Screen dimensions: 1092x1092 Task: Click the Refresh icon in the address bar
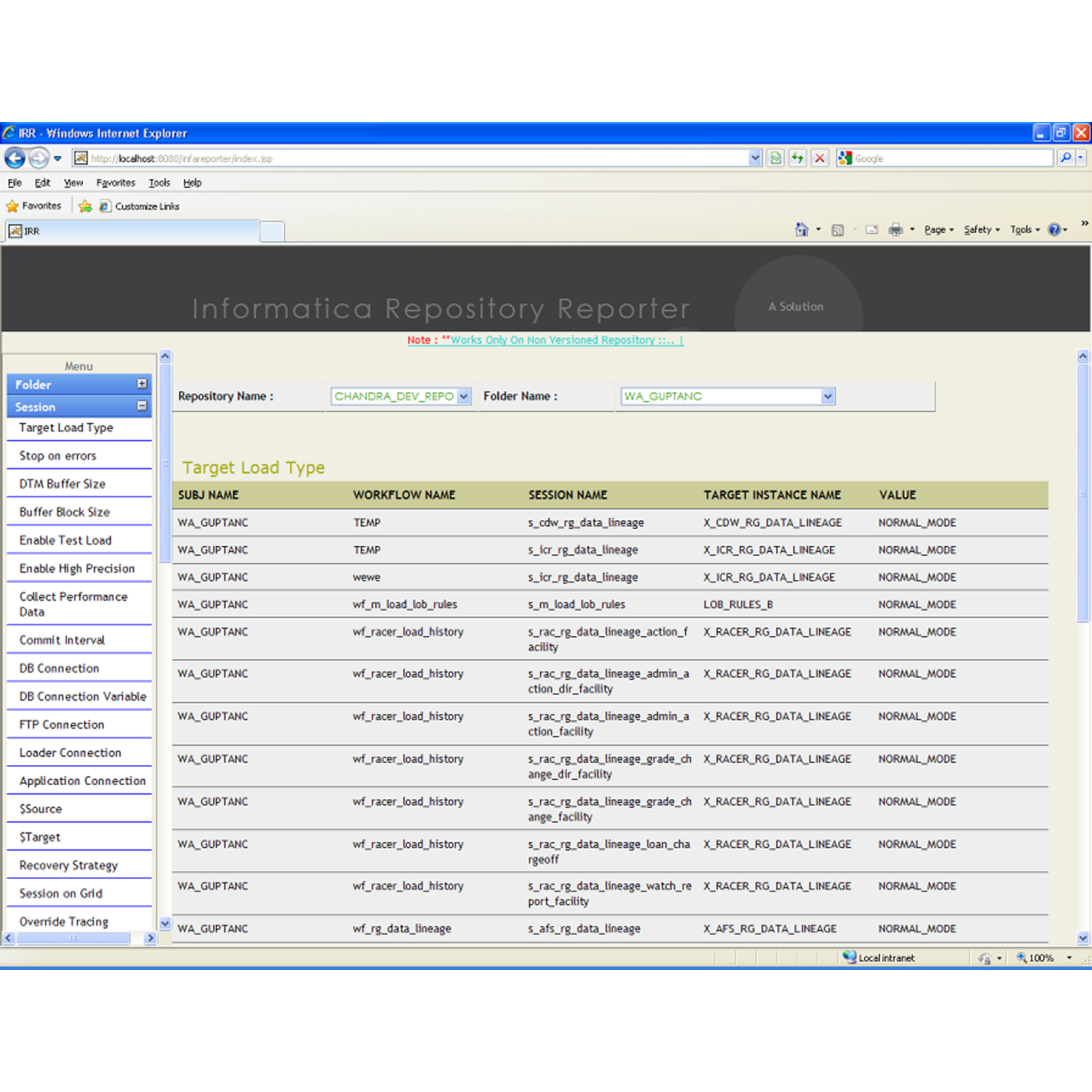click(797, 158)
